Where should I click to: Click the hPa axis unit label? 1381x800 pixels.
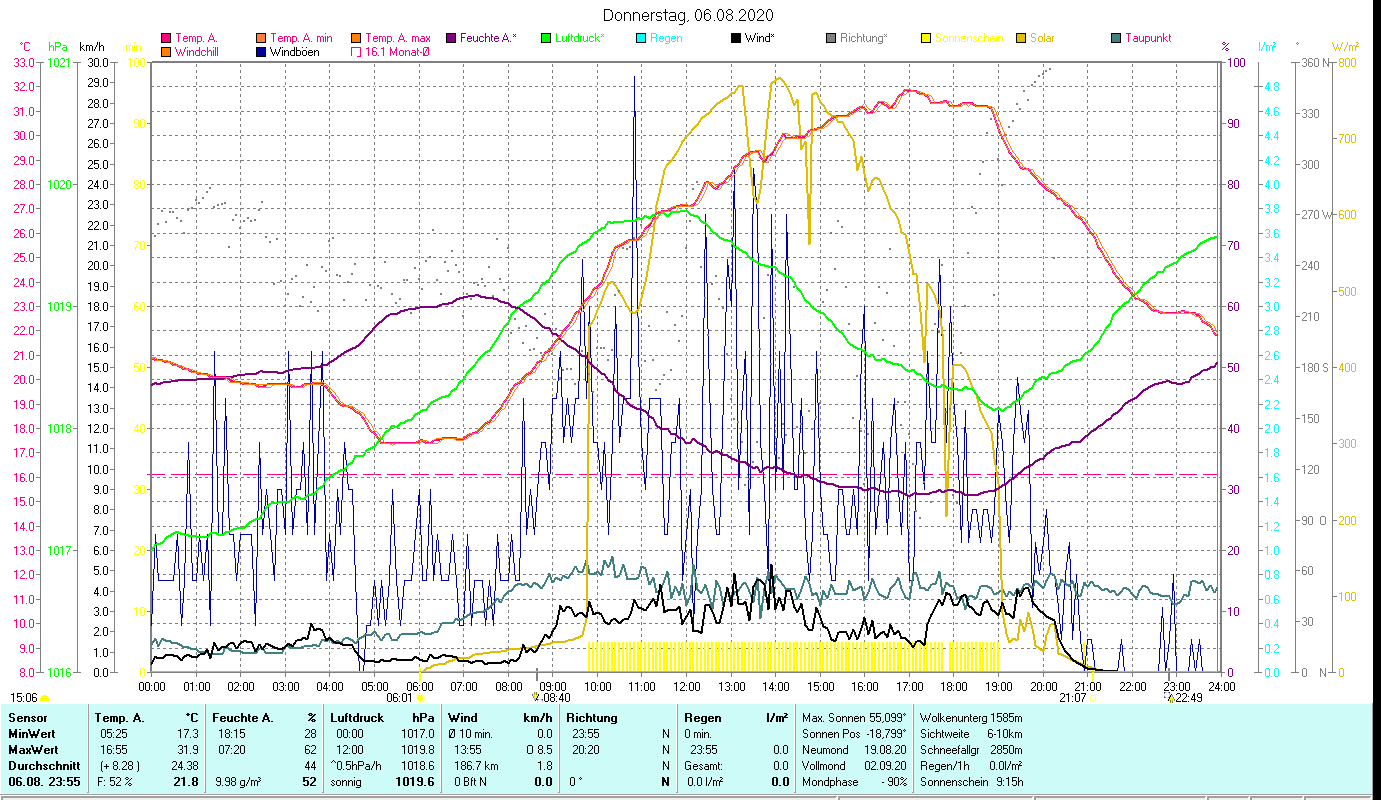[x=58, y=47]
